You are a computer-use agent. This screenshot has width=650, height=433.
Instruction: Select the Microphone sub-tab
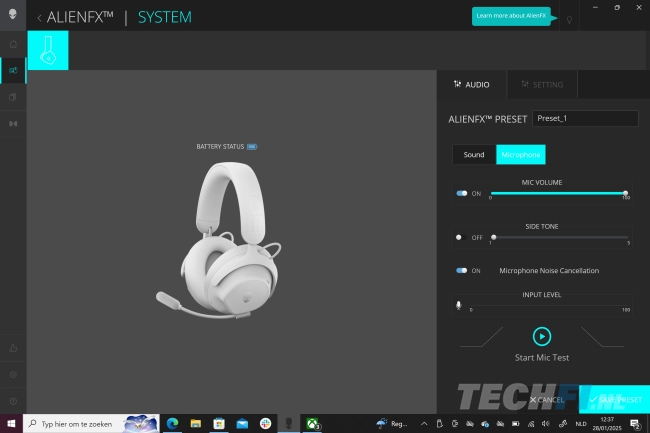click(x=521, y=155)
